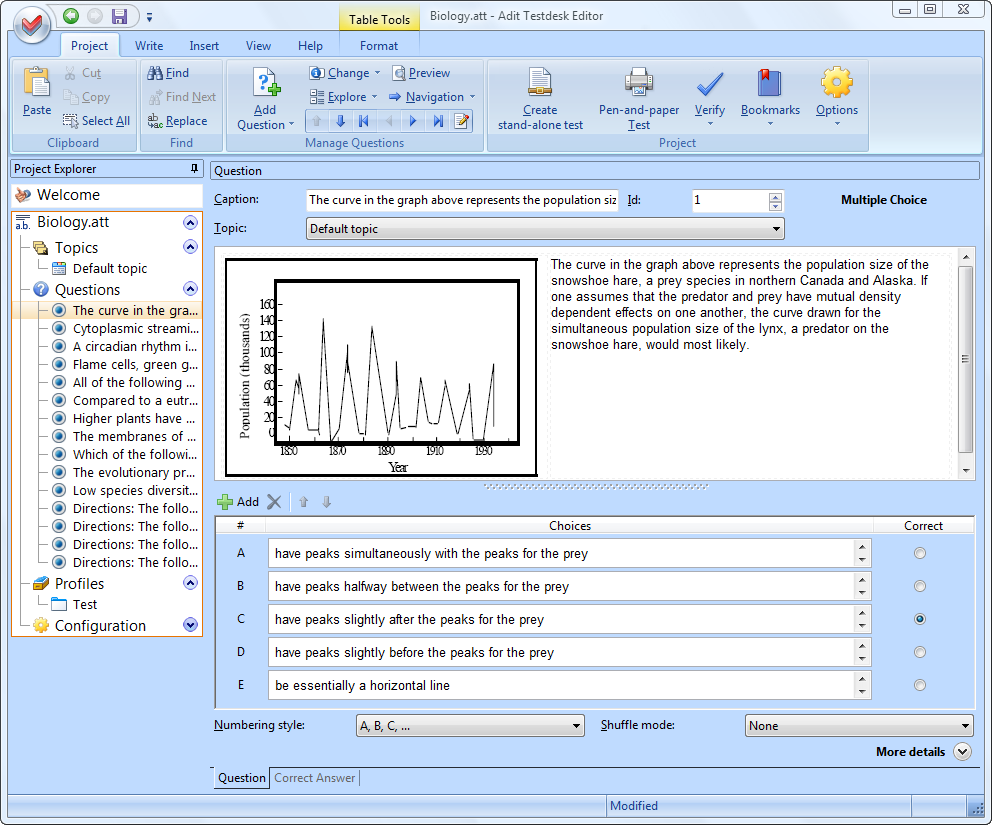Click the Replace icon
Image resolution: width=992 pixels, height=825 pixels.
pos(155,121)
